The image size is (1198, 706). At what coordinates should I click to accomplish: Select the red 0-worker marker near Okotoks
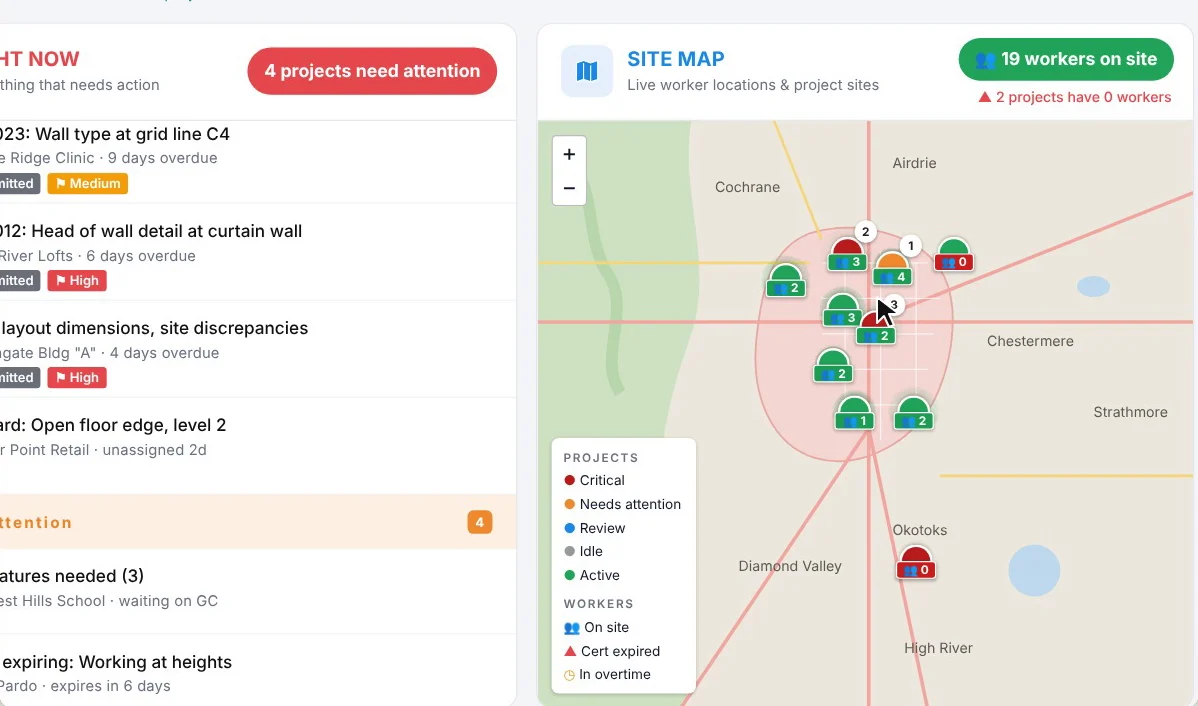pyautogui.click(x=915, y=562)
